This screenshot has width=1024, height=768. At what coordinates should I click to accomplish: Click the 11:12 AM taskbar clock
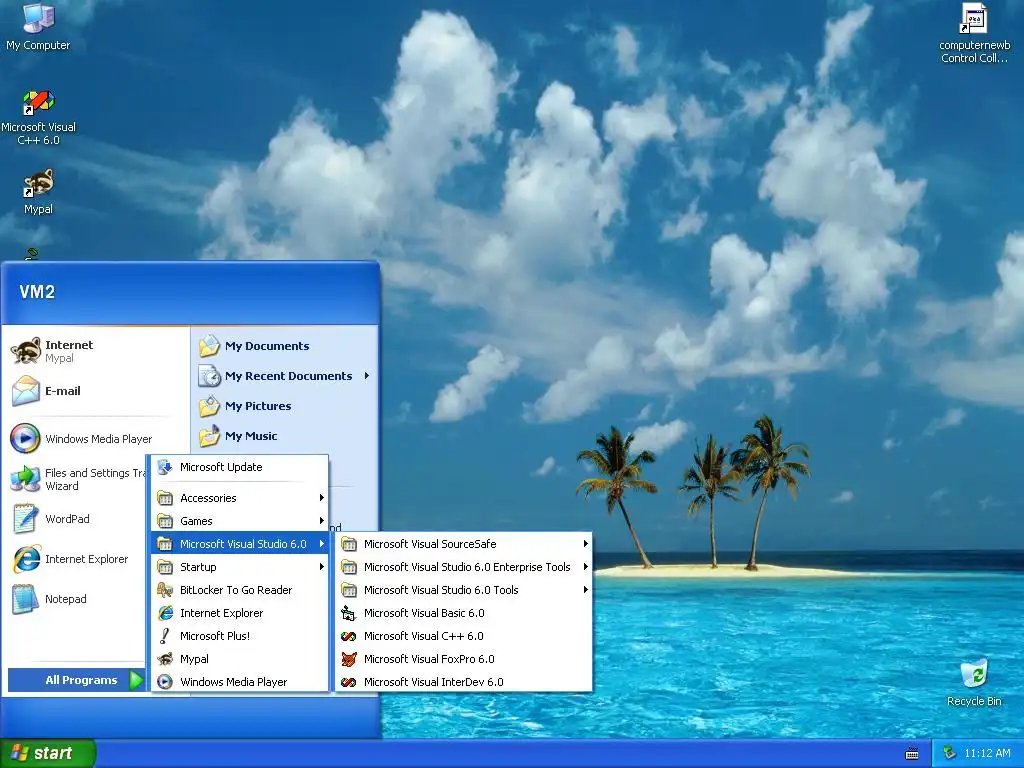point(987,754)
